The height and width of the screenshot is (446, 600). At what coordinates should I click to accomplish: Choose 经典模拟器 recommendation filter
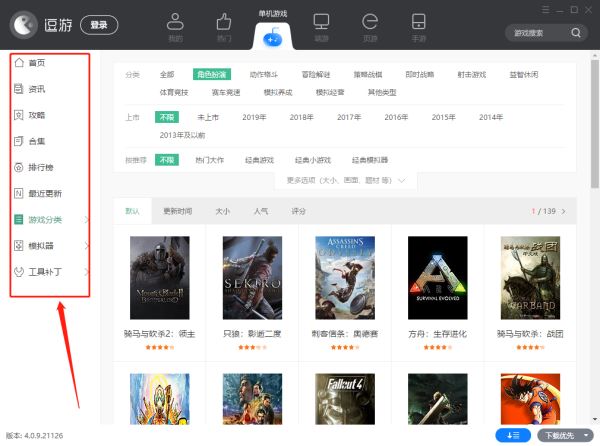point(370,160)
